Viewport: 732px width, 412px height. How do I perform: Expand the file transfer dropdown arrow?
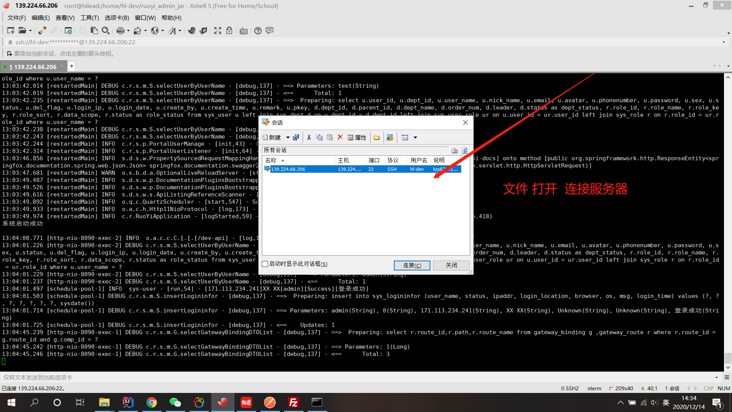click(145, 31)
